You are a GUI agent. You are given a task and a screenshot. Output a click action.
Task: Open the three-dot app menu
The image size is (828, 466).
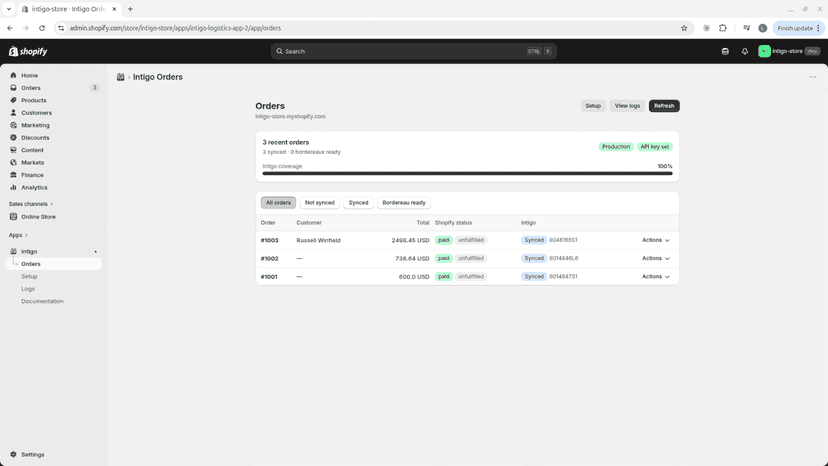[813, 77]
